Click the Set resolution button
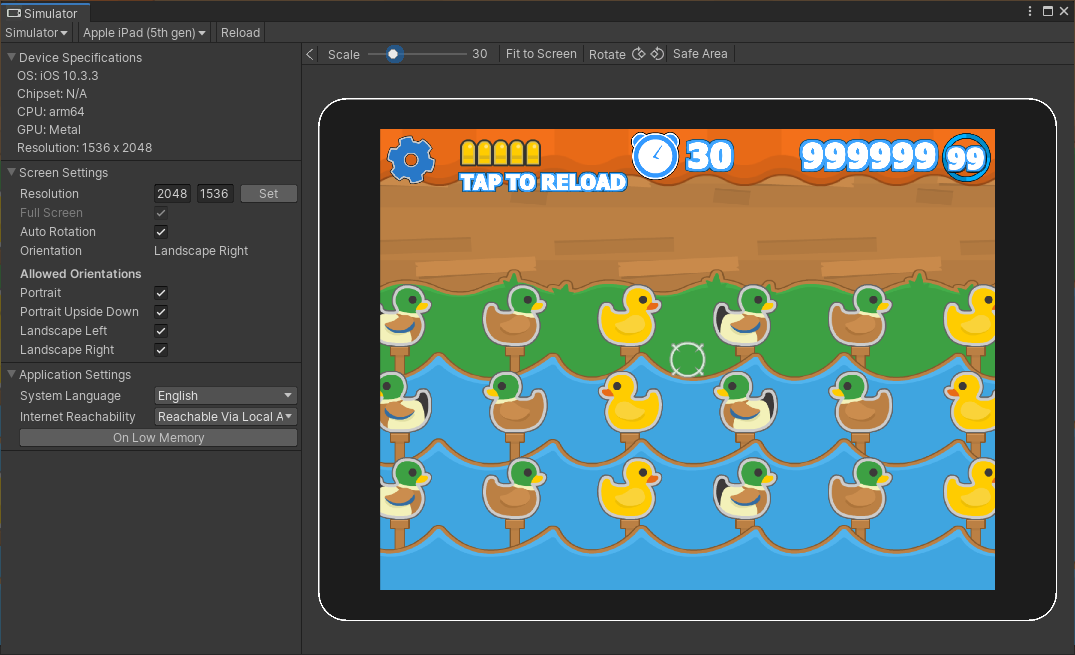This screenshot has height=655, width=1075. pos(269,193)
